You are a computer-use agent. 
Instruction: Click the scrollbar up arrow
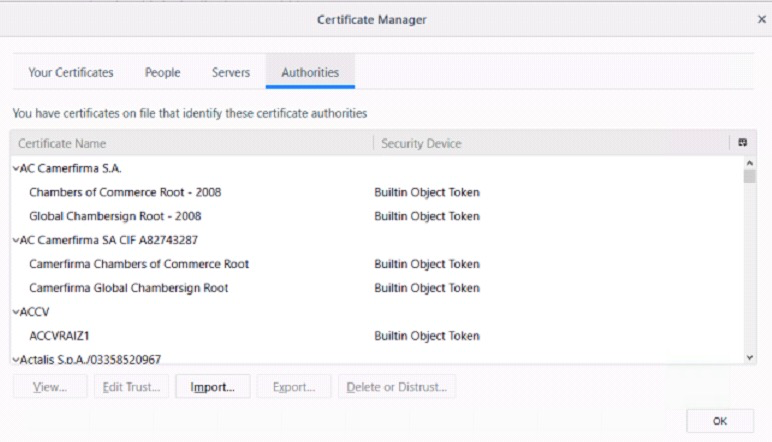750,163
